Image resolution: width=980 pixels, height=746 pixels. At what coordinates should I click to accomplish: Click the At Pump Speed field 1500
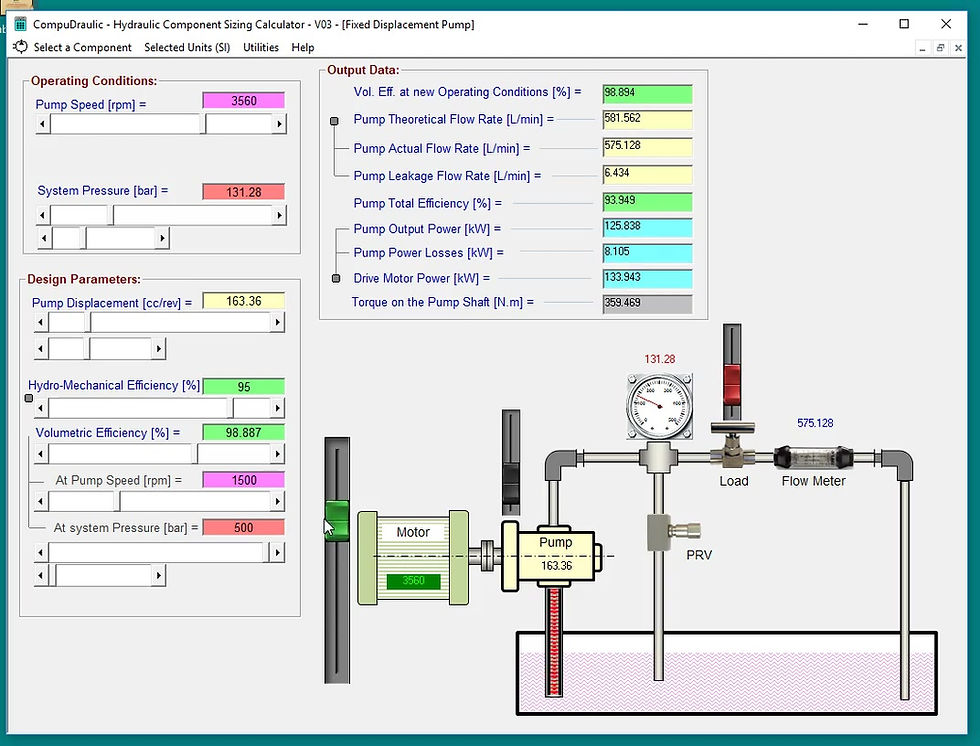[244, 480]
